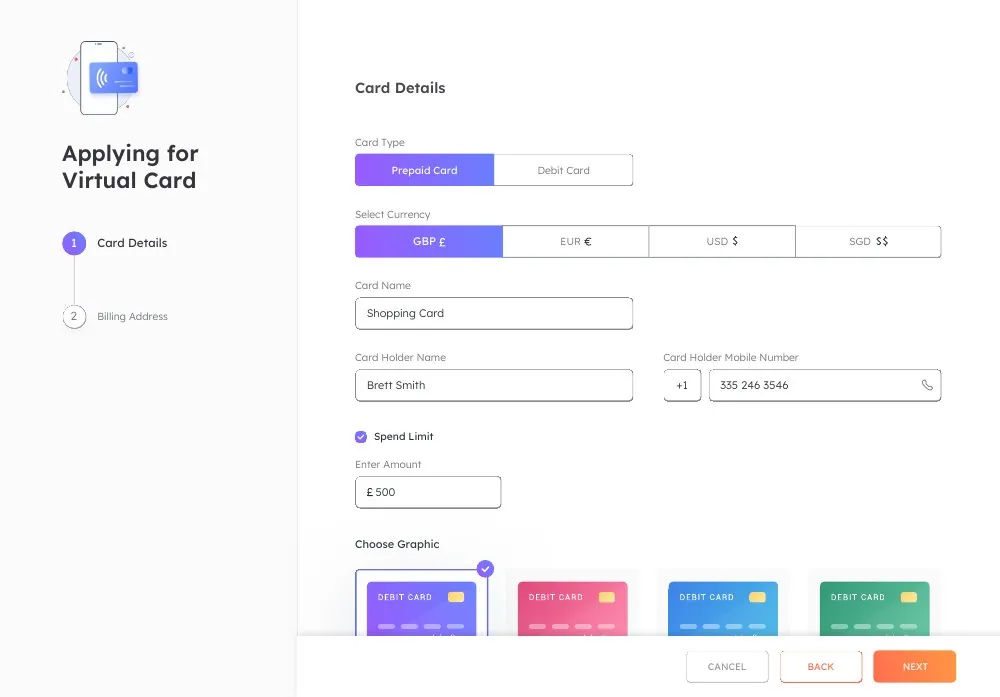Click the Choose Graphic heading
This screenshot has height=697, width=1000.
[x=397, y=544]
